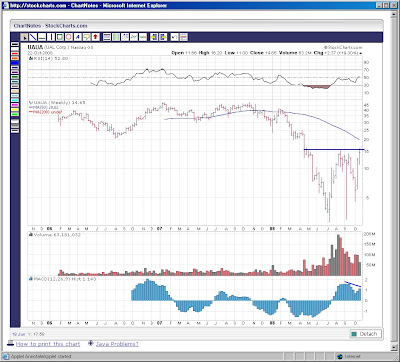This screenshot has width=400, height=362.
Task: Pick the white color swatch
Action: (x=15, y=49)
